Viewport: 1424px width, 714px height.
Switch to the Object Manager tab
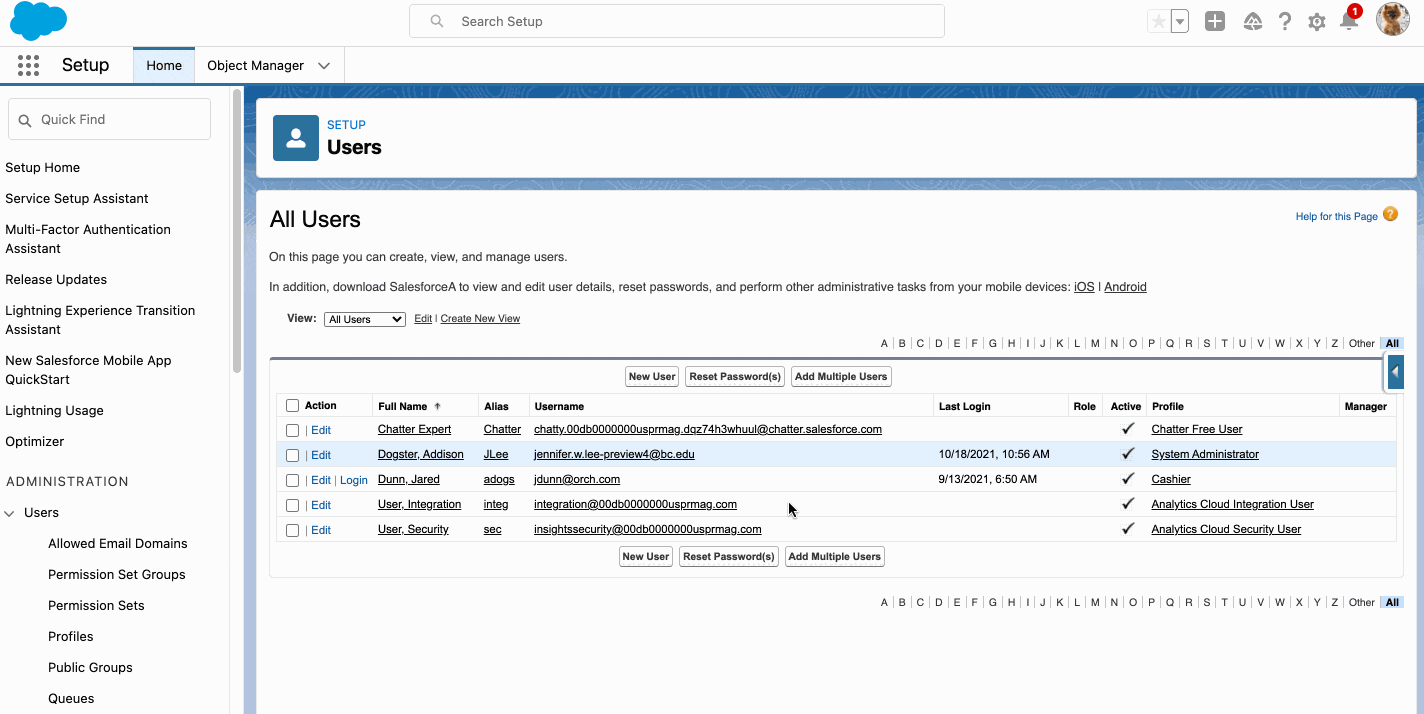tap(255, 65)
